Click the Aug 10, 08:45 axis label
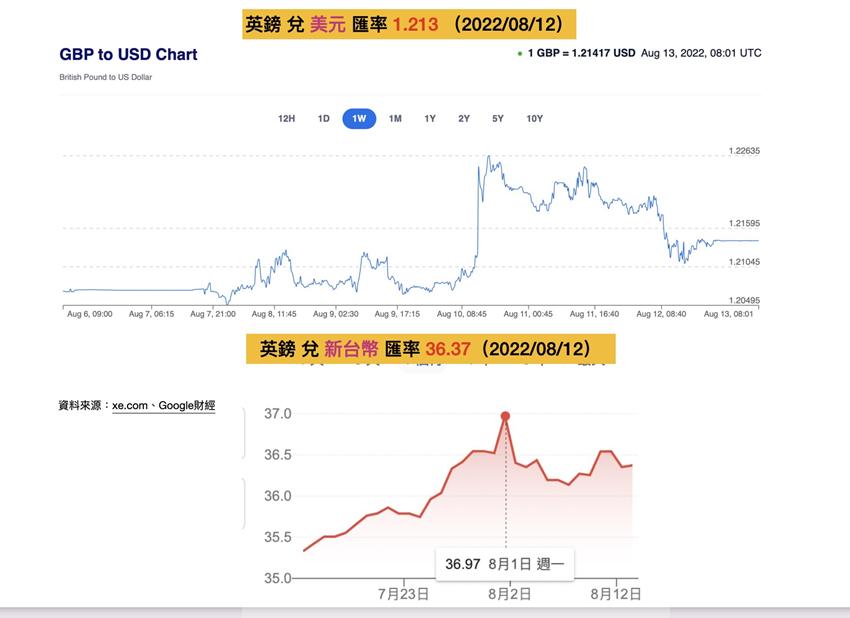The width and height of the screenshot is (850, 618). tap(462, 313)
